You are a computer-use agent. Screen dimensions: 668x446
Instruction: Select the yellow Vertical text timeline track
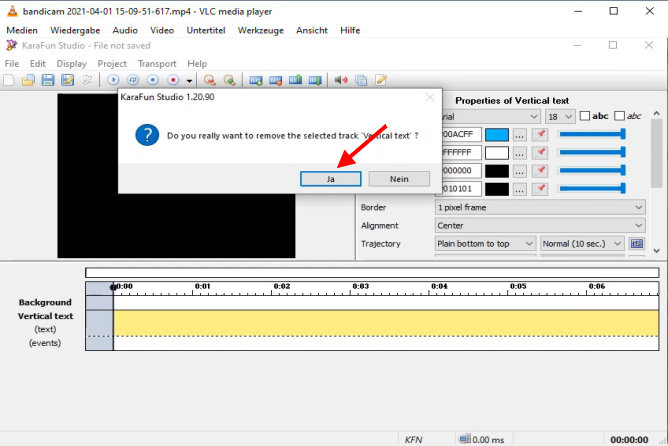pyautogui.click(x=385, y=322)
